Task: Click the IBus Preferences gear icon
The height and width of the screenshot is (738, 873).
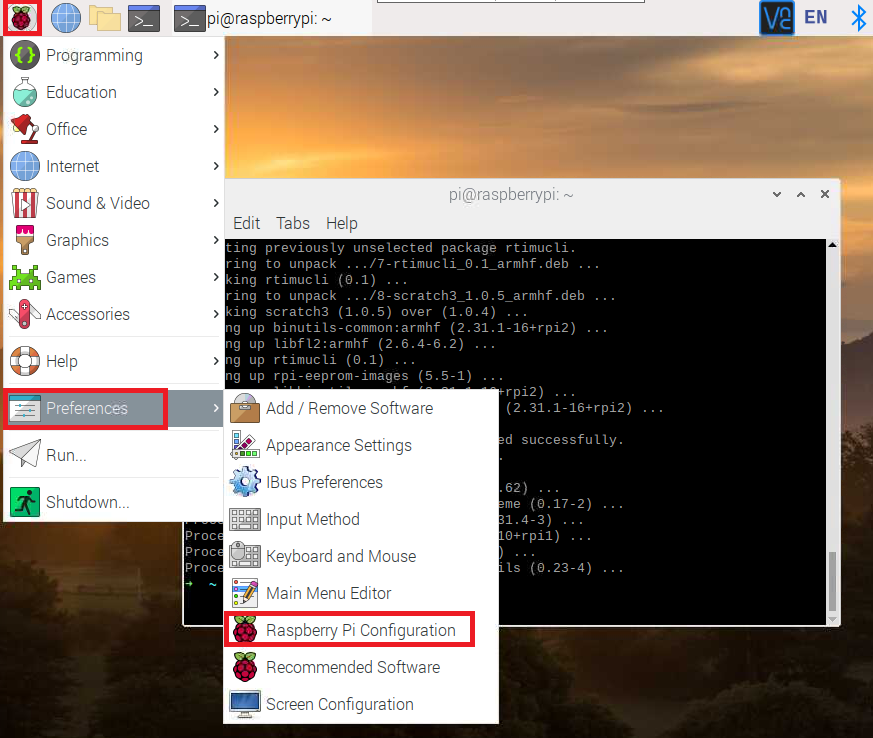Action: [245, 482]
